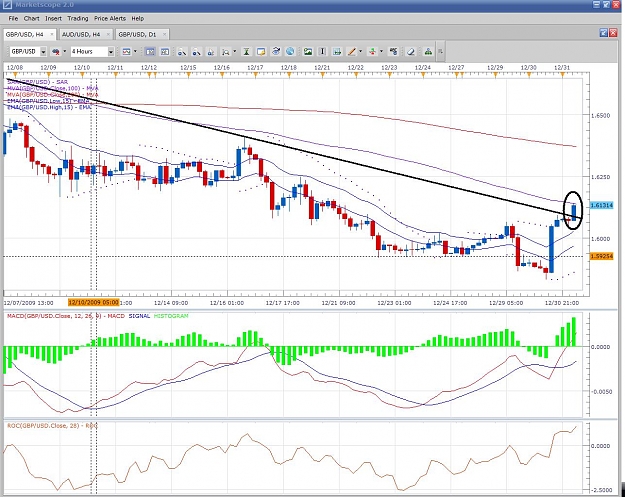
Task: Click the magnifier zoom icon with dropdown arrow
Action: tap(226, 52)
